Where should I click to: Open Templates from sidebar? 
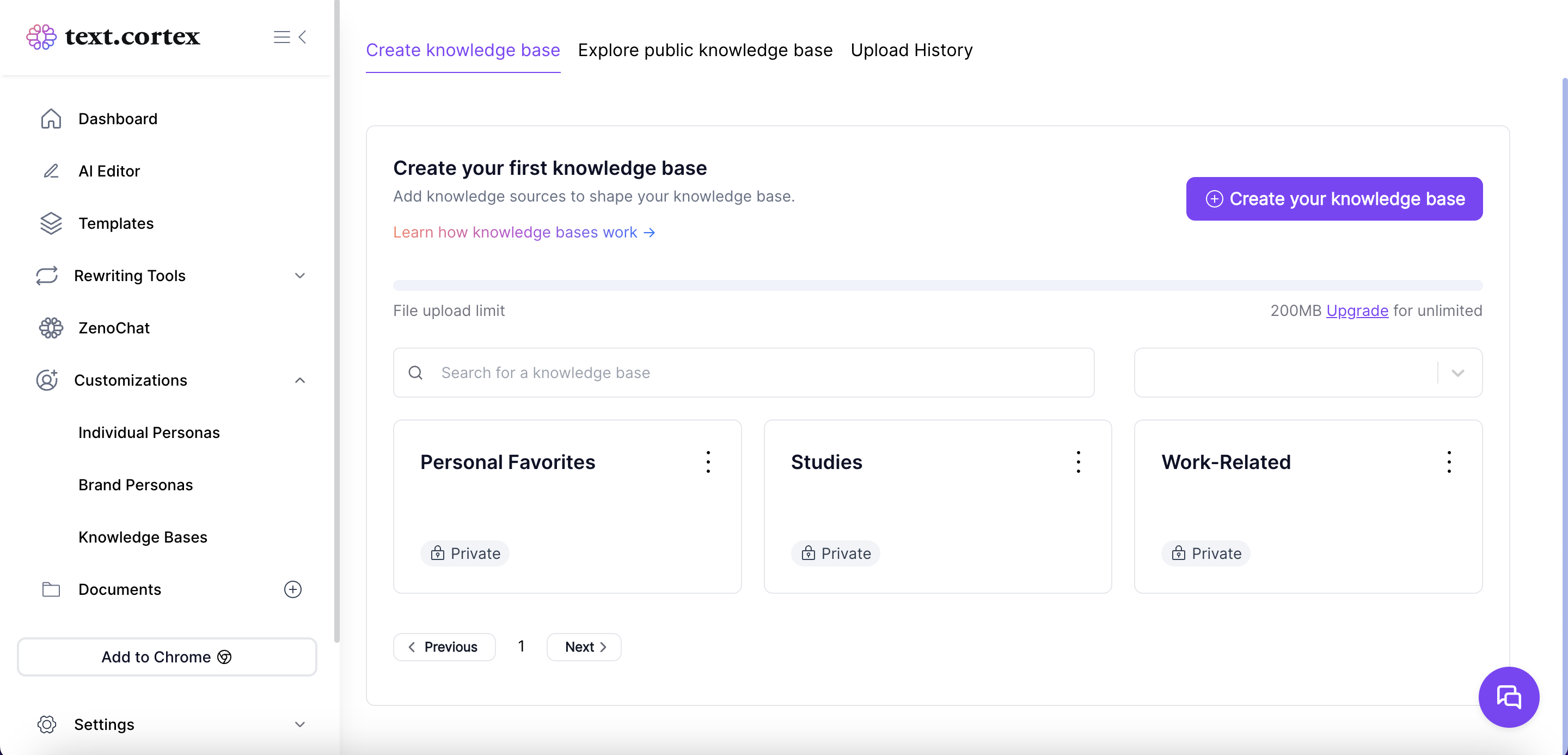(x=117, y=223)
